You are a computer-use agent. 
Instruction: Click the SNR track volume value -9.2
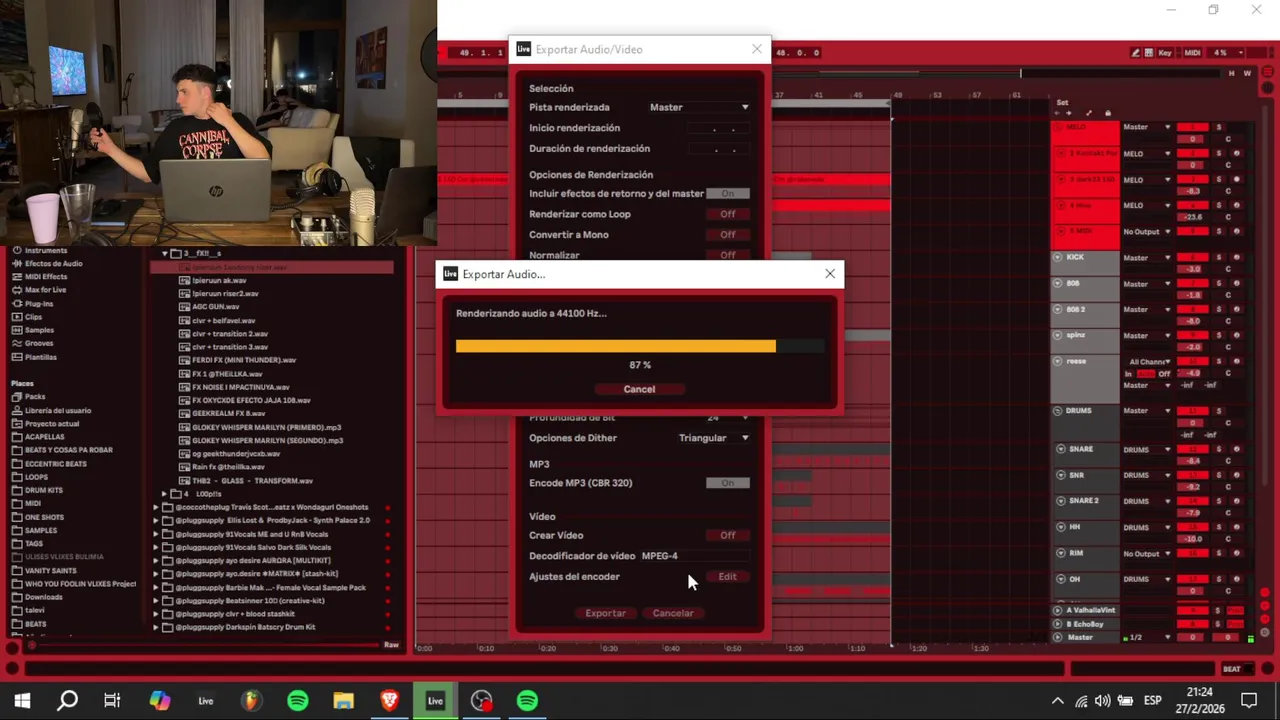1192,487
